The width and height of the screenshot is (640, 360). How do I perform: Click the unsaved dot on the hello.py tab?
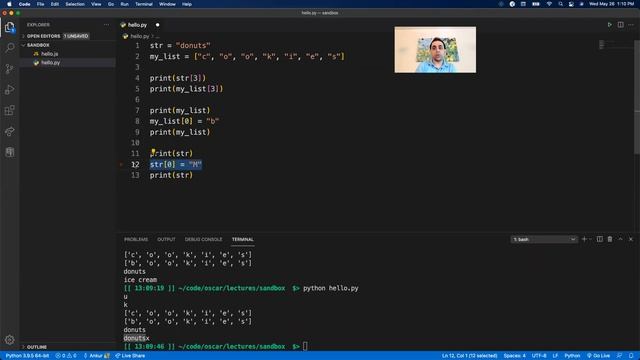click(x=158, y=25)
